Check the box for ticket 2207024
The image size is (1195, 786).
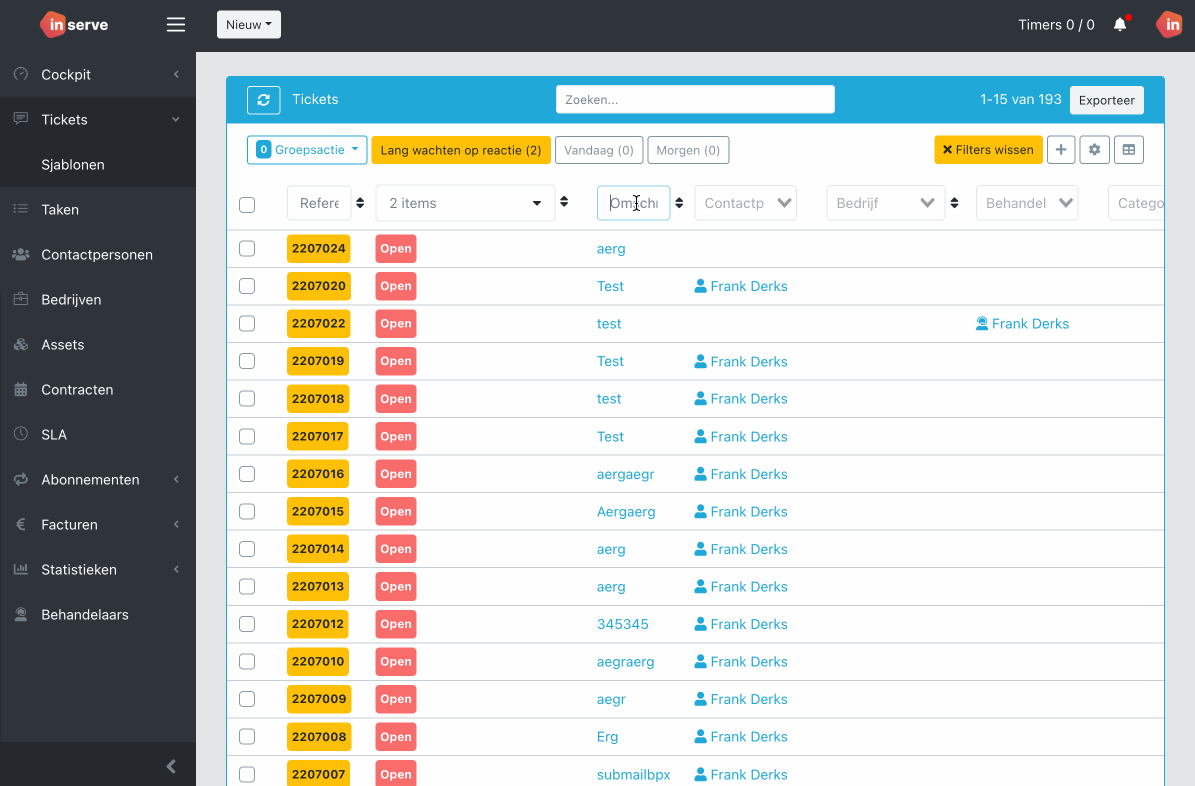247,249
